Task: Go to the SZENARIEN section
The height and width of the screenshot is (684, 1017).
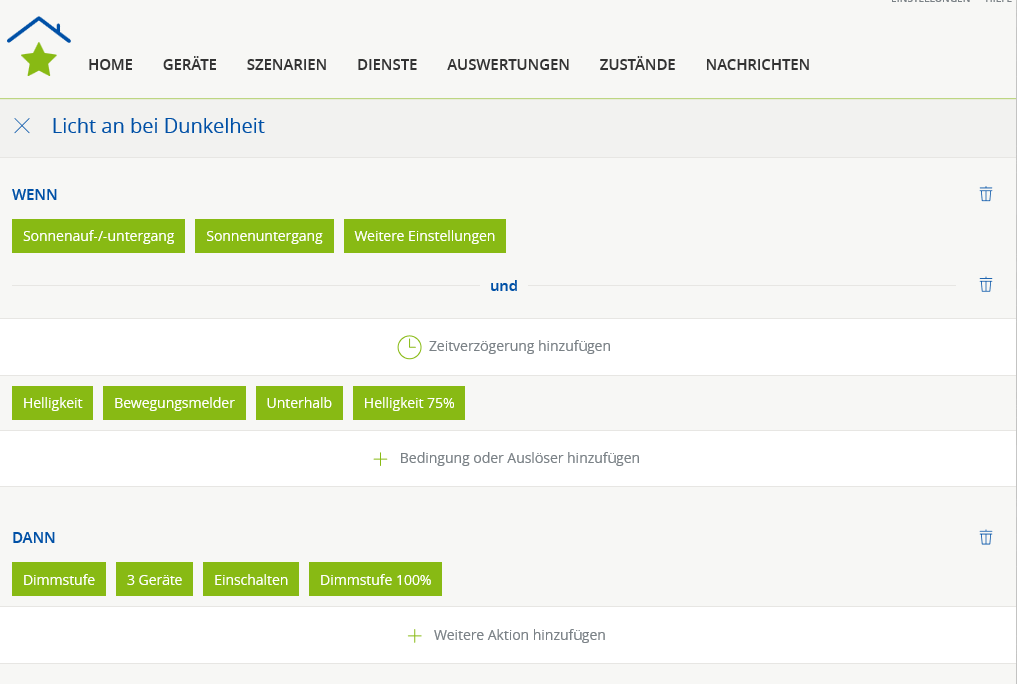Action: [287, 65]
